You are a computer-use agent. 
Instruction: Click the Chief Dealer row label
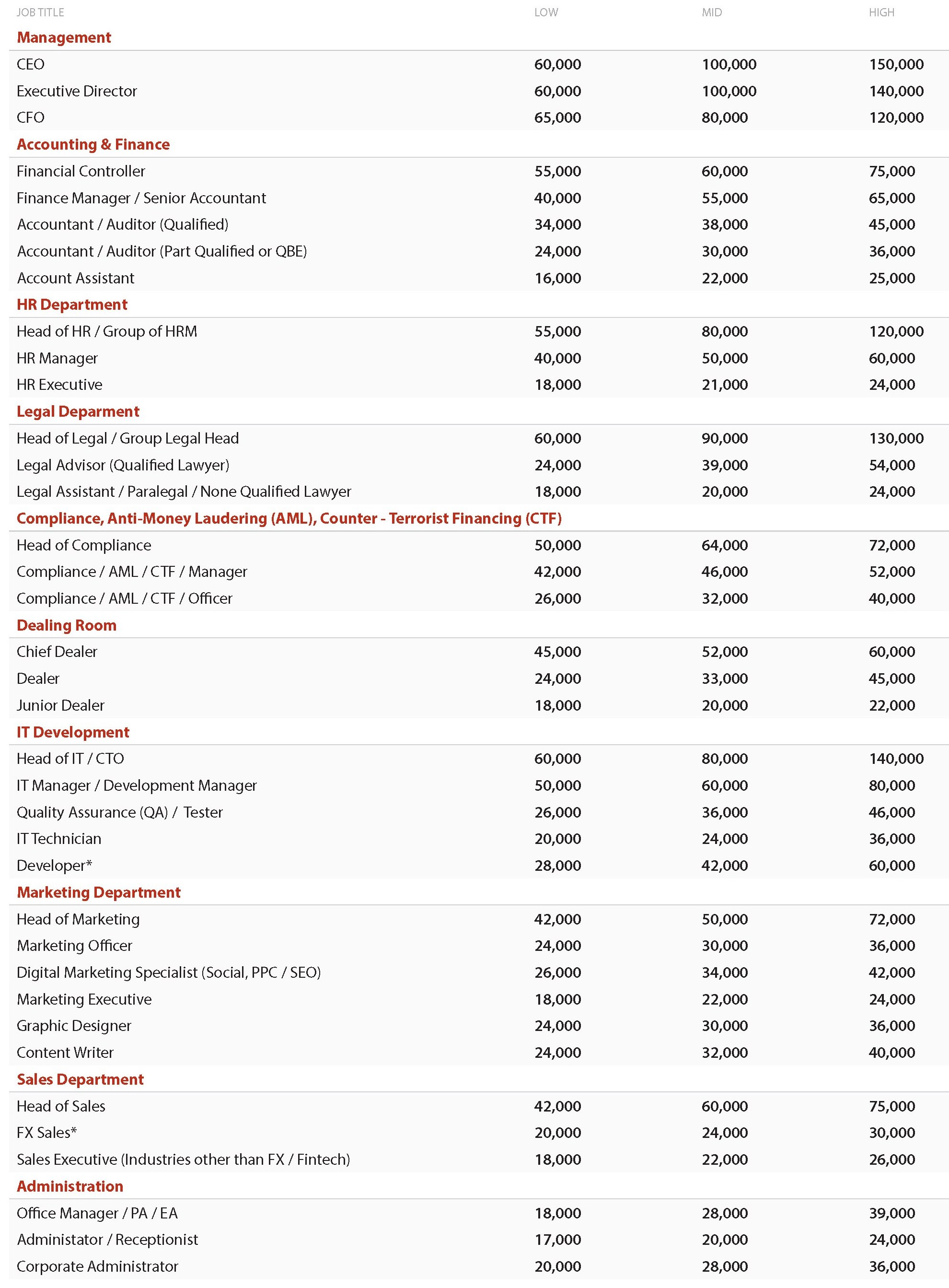coord(57,652)
